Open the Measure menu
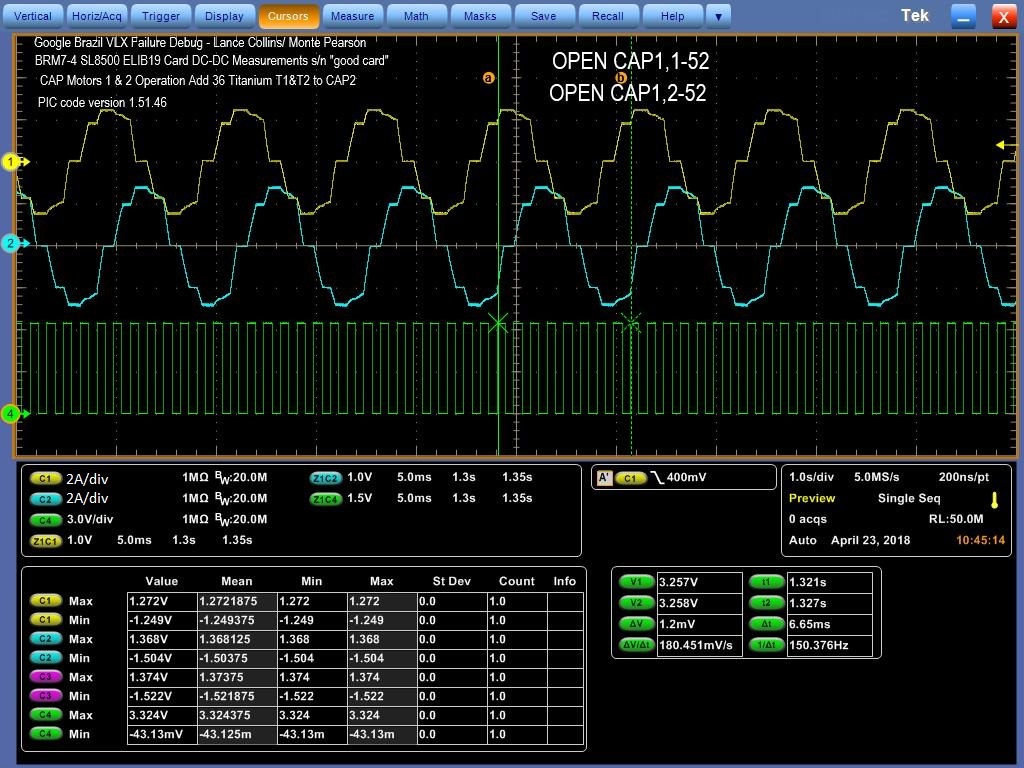 352,16
